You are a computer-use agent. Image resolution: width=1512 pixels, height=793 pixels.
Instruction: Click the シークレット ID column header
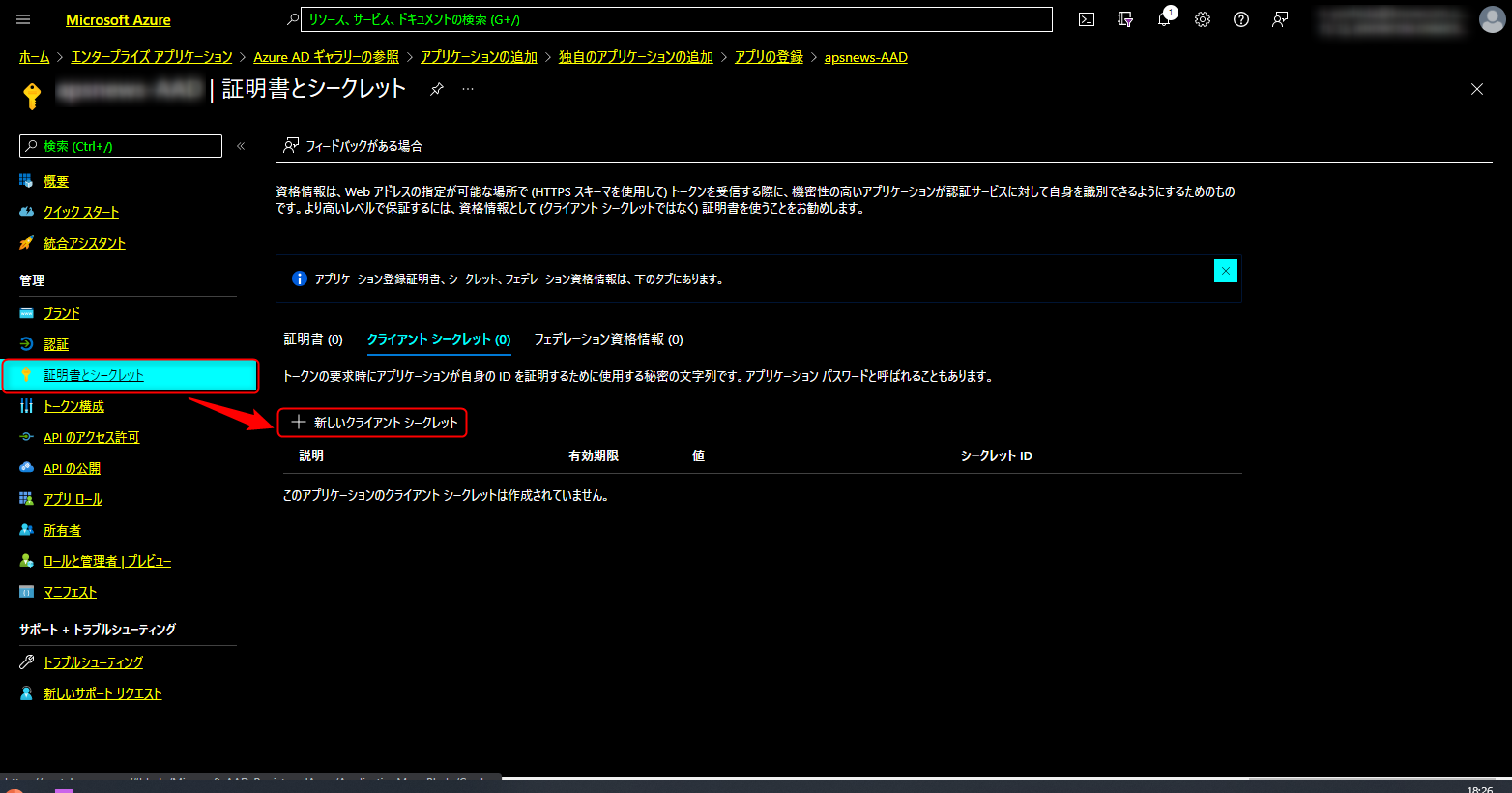(x=996, y=455)
